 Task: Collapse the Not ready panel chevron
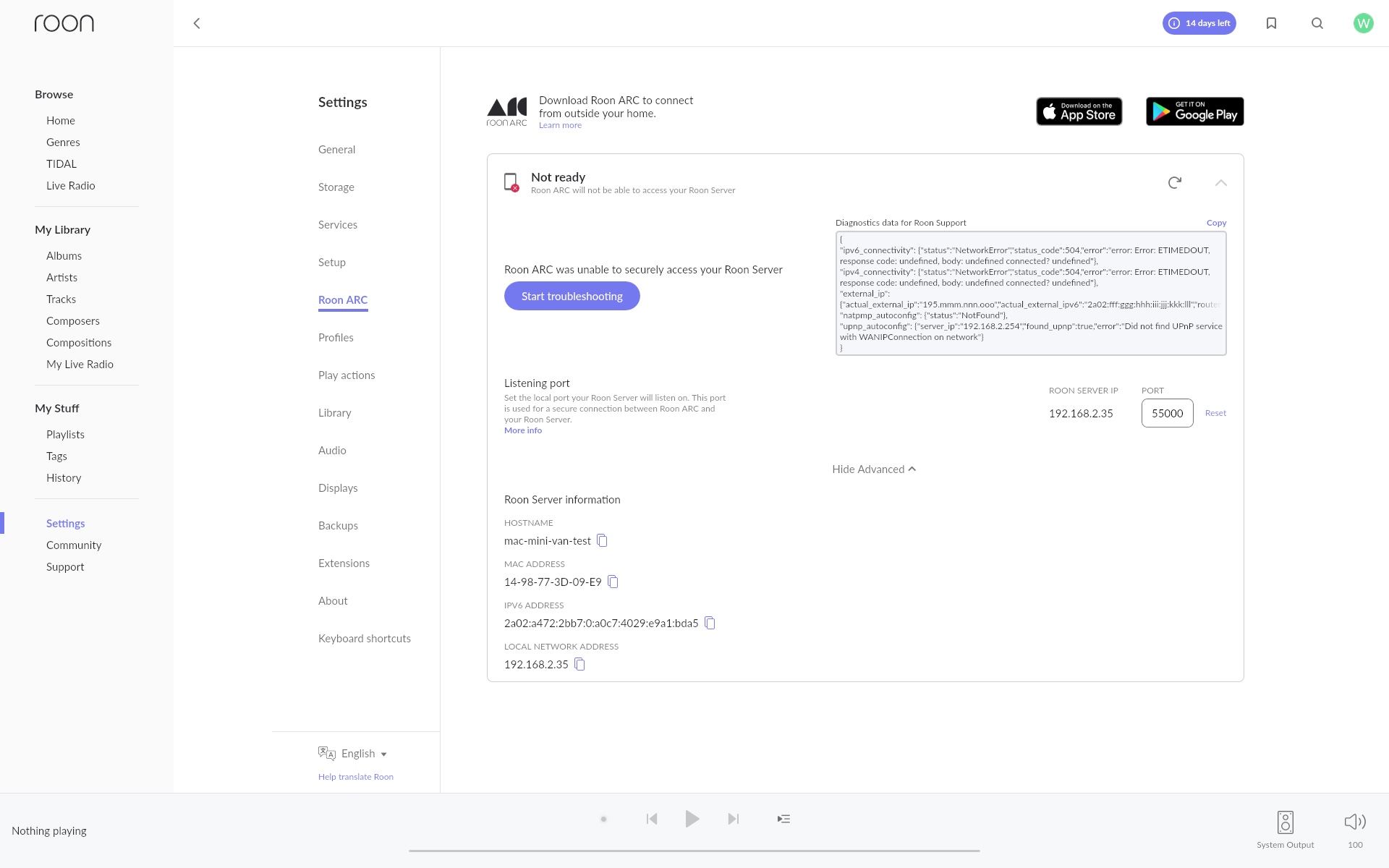[1221, 182]
